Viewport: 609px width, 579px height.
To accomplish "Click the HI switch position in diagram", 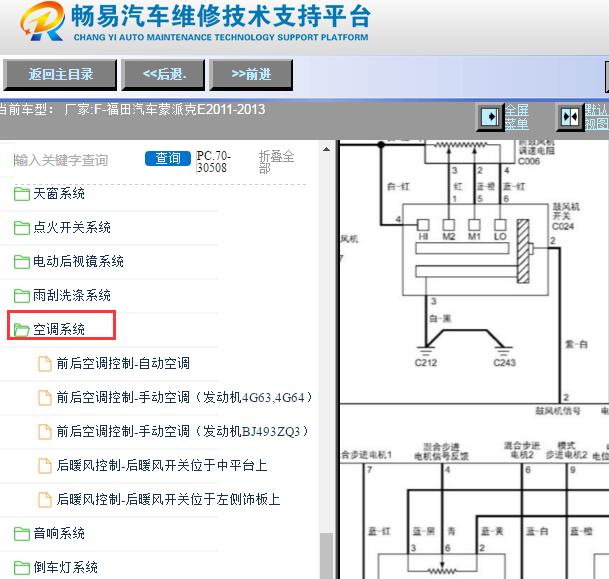I will [423, 225].
